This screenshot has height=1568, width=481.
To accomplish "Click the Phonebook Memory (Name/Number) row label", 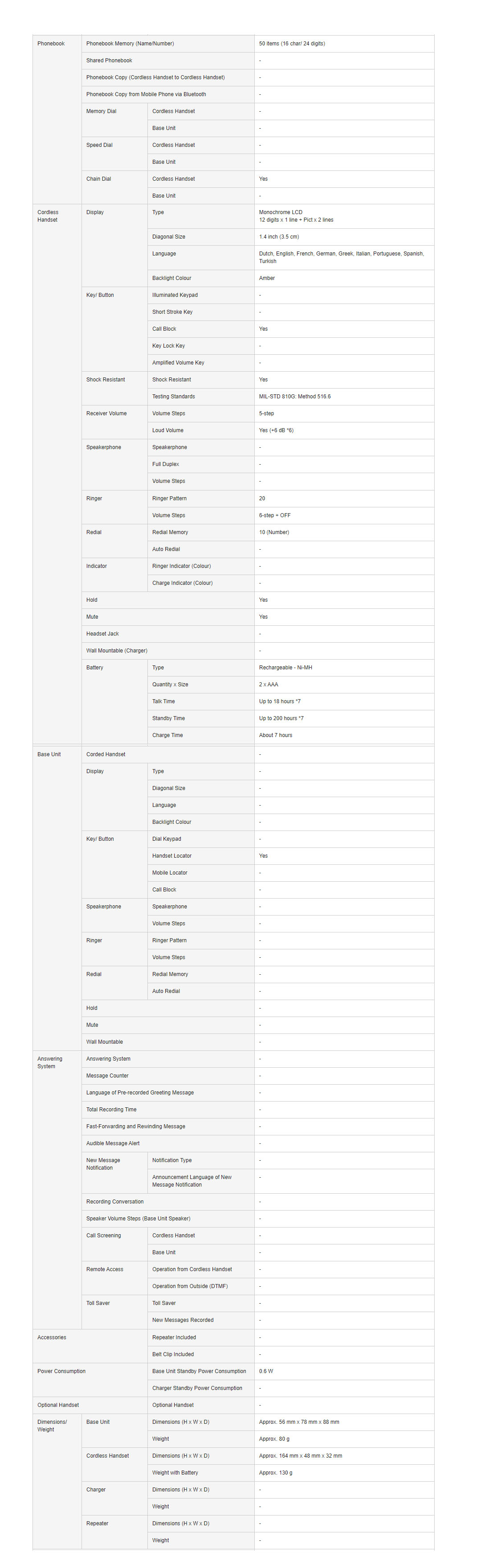I will (x=130, y=44).
